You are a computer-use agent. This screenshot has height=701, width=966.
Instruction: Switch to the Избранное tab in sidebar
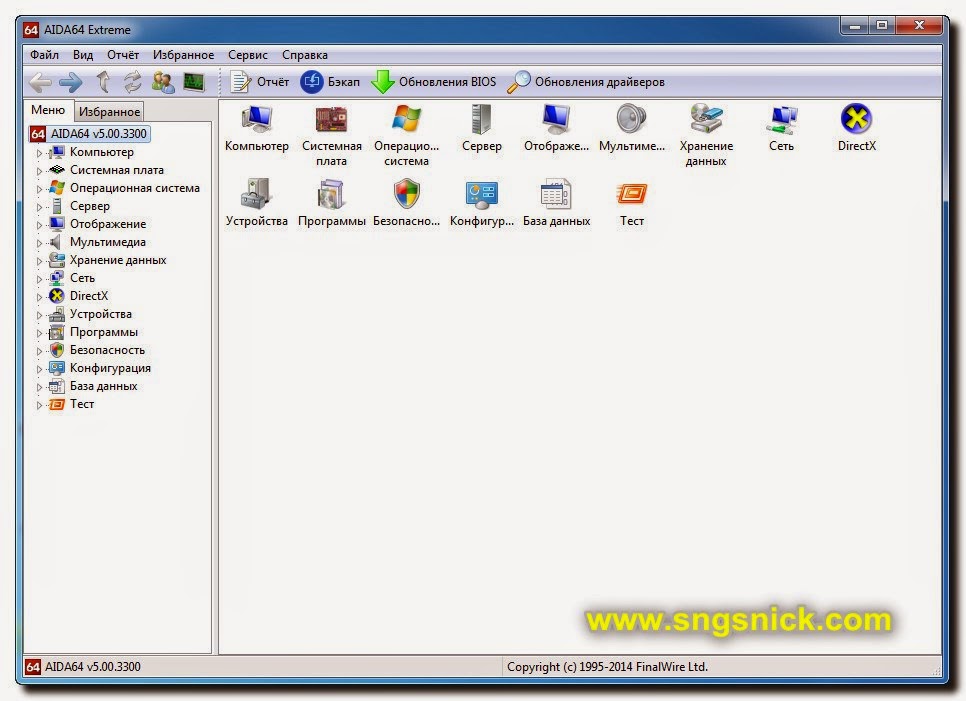[x=109, y=111]
